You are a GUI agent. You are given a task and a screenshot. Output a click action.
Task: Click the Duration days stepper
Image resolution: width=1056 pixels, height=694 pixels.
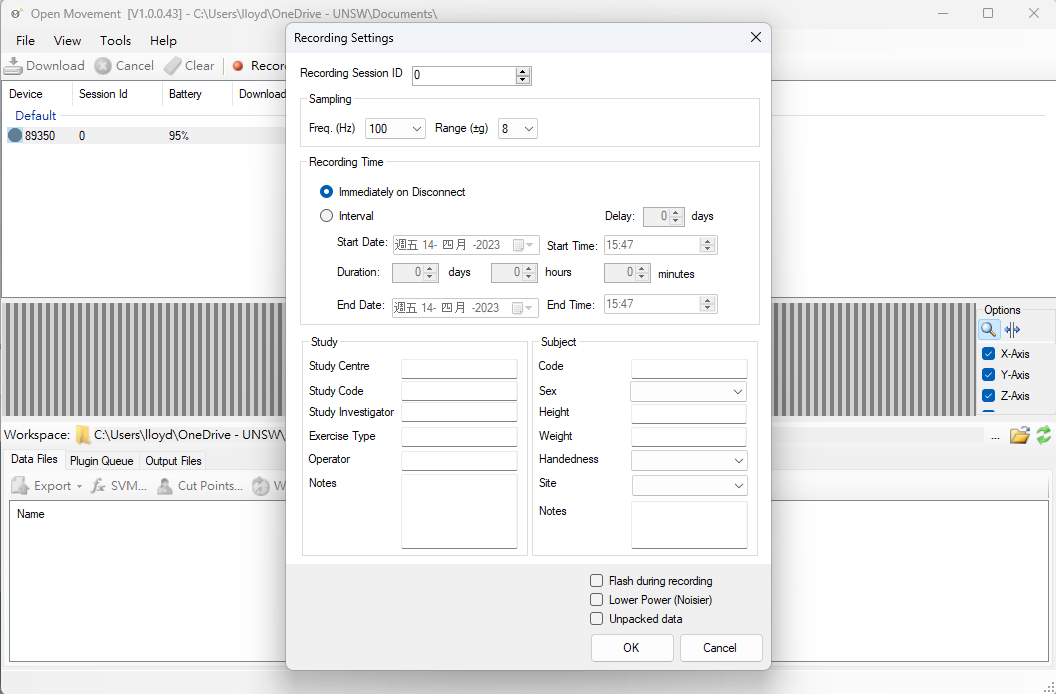[430, 272]
